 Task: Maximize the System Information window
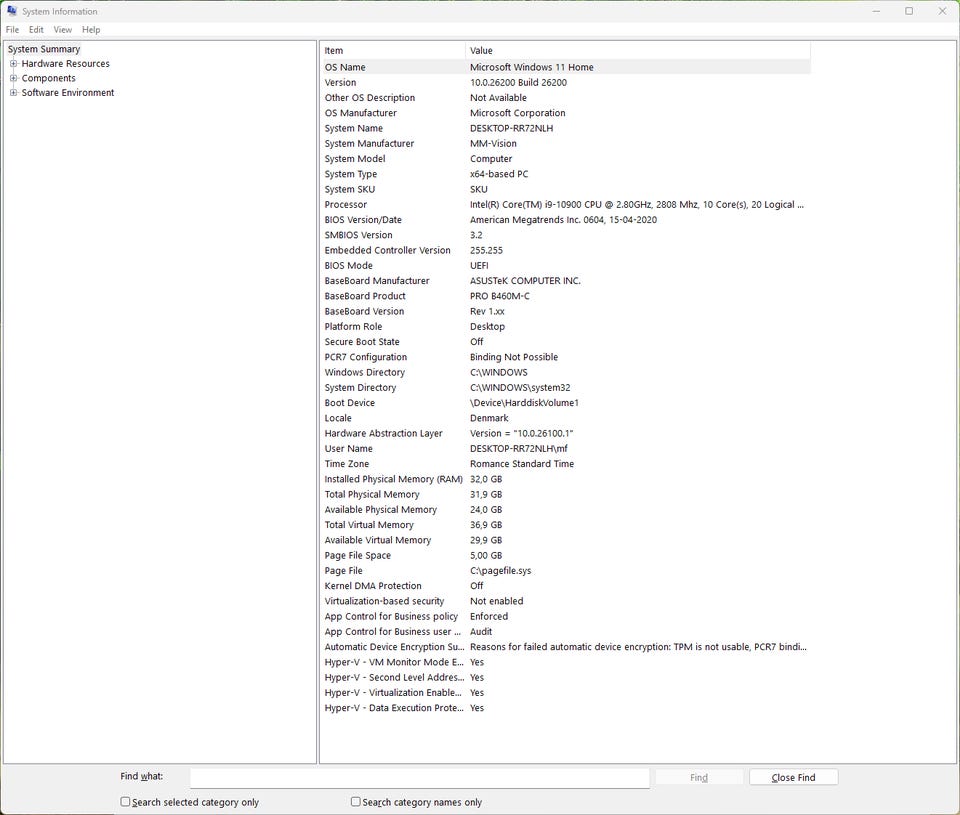click(x=909, y=11)
